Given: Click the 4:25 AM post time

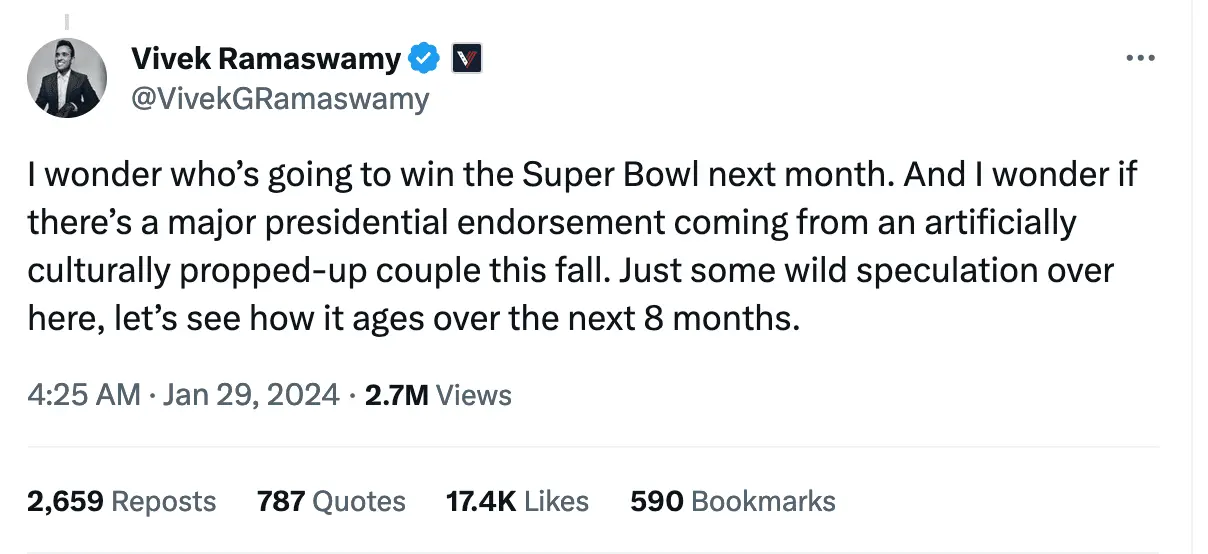Looking at the screenshot, I should coord(84,395).
